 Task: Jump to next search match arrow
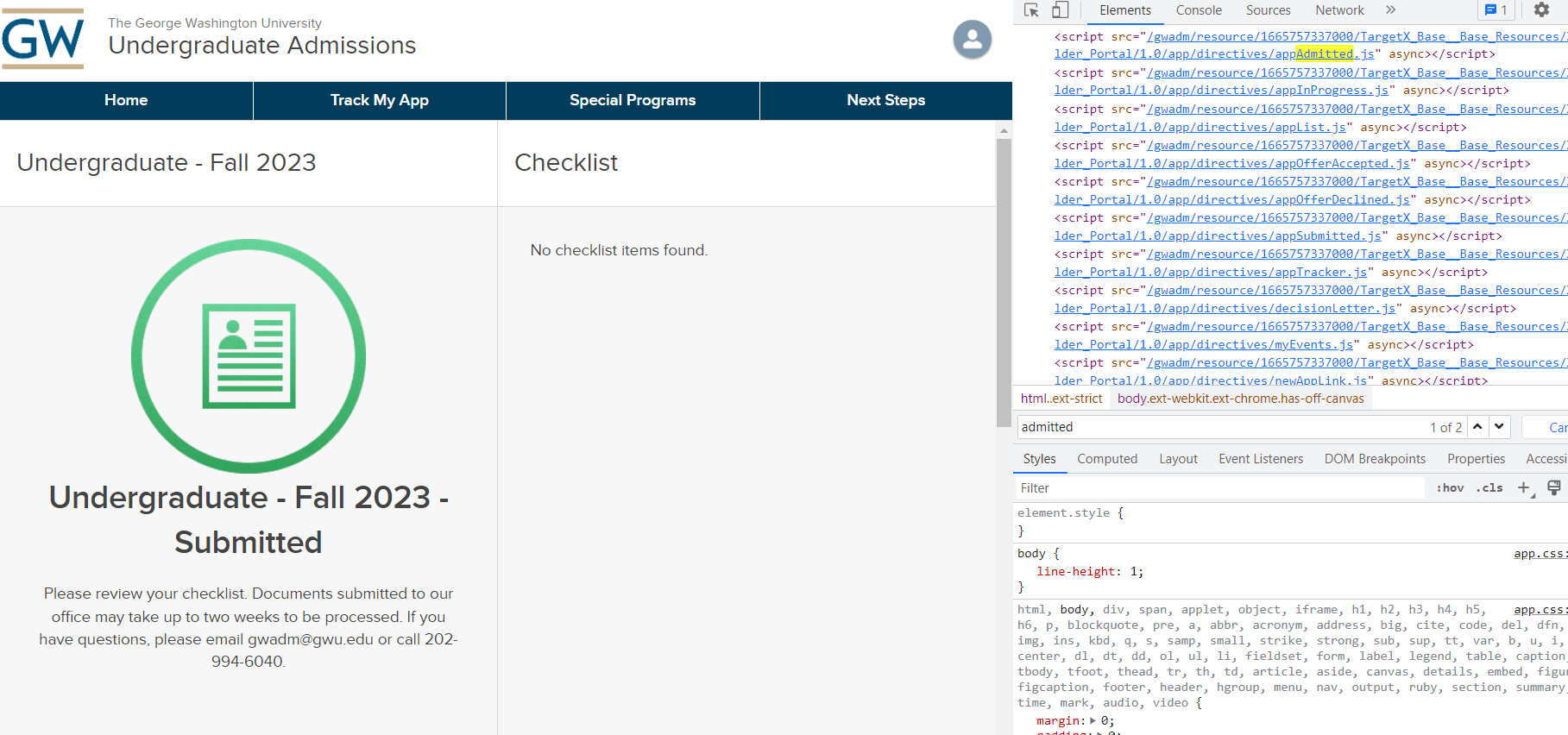(1499, 427)
